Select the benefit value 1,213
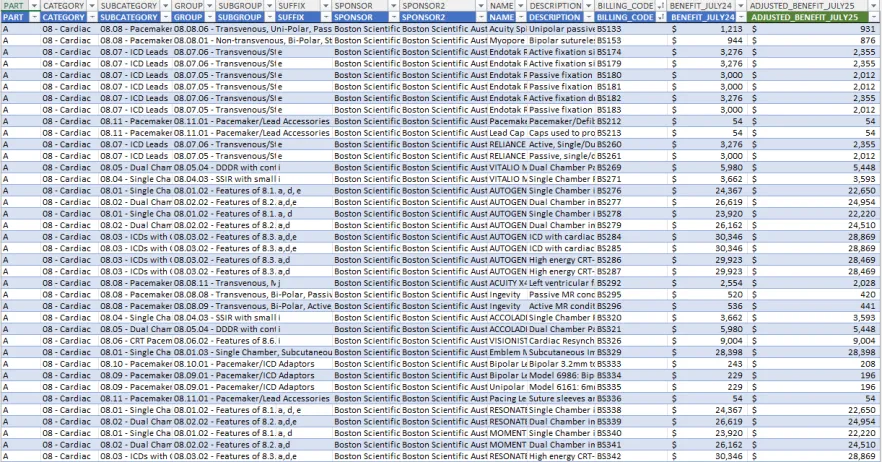Screen dimensions: 882x462 point(708,29)
